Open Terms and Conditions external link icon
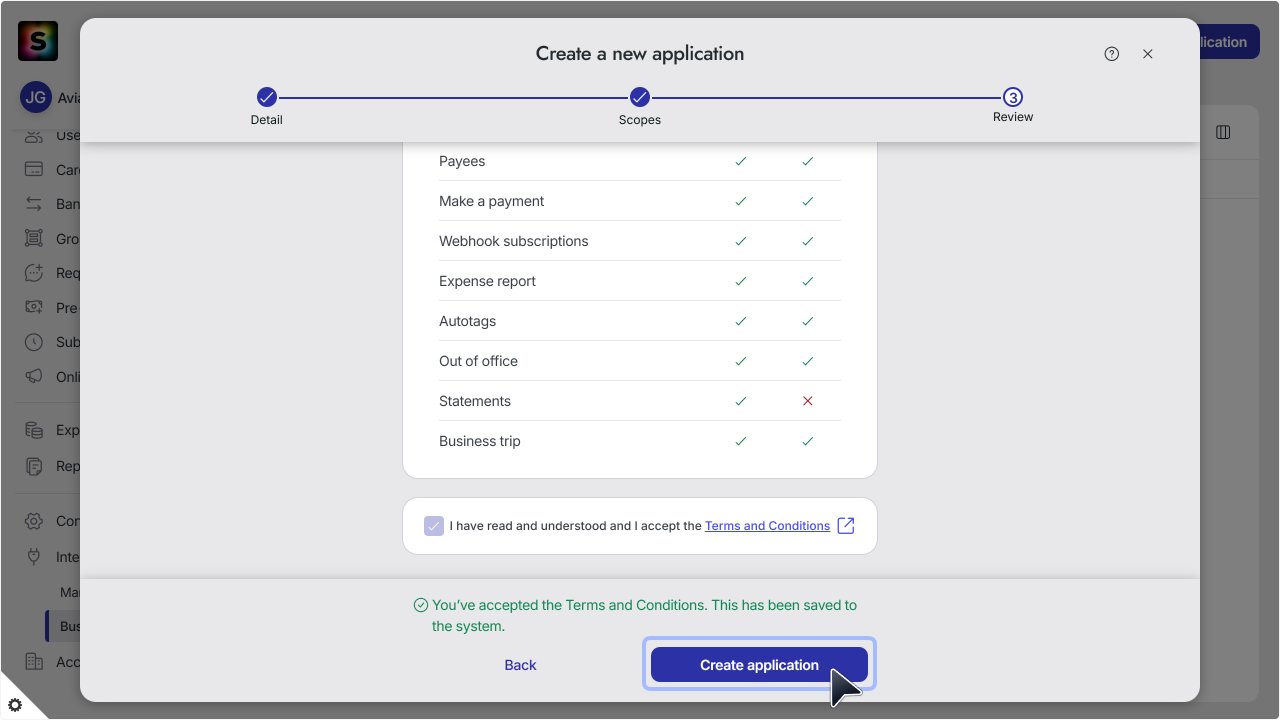This screenshot has height=720, width=1280. 846,526
